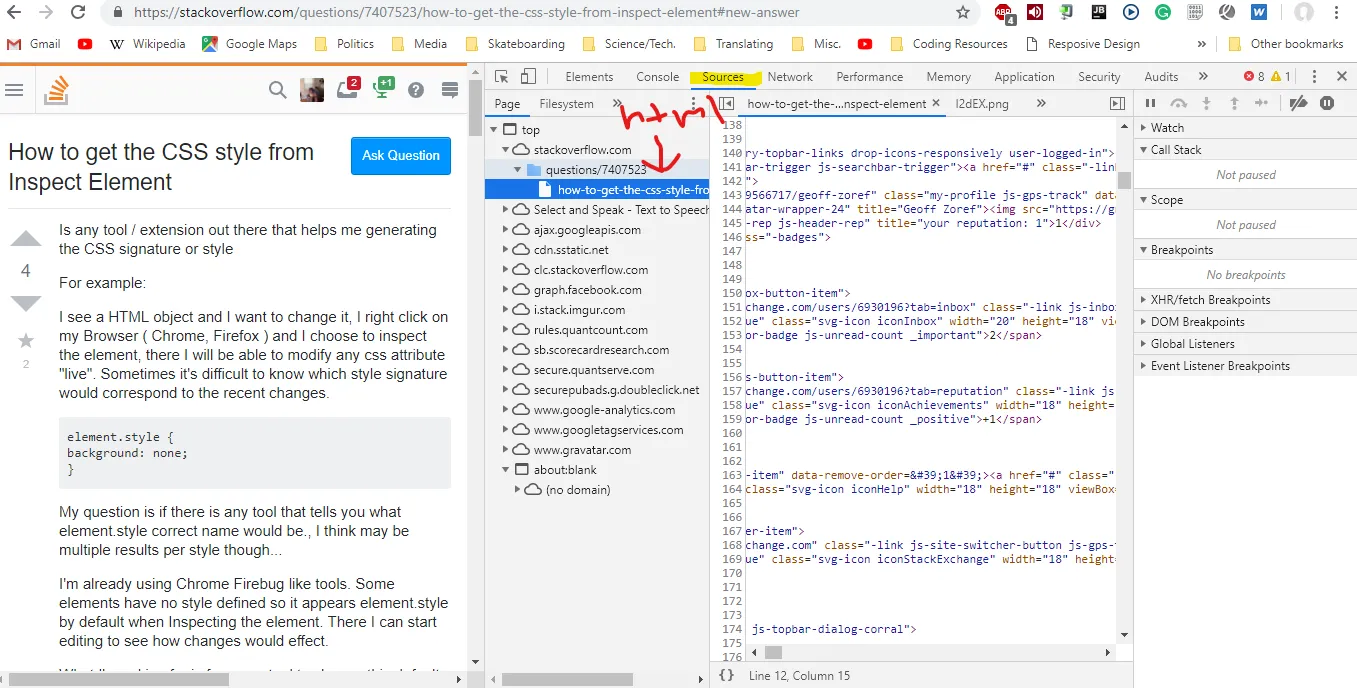1357x688 pixels.
Task: Open the Application tab
Action: pos(1024,77)
